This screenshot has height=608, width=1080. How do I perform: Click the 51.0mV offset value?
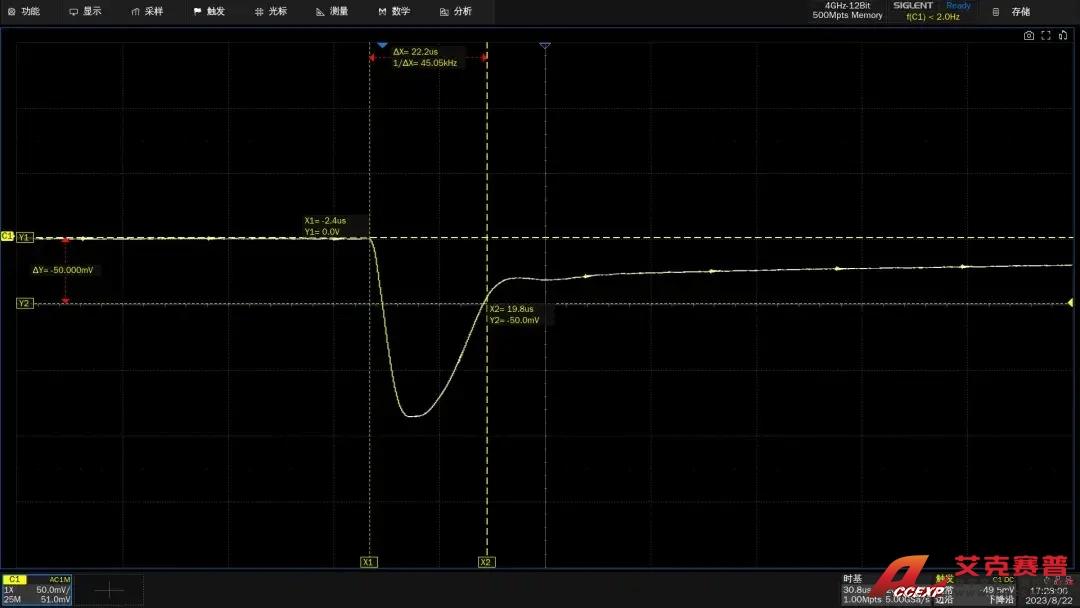[x=55, y=599]
